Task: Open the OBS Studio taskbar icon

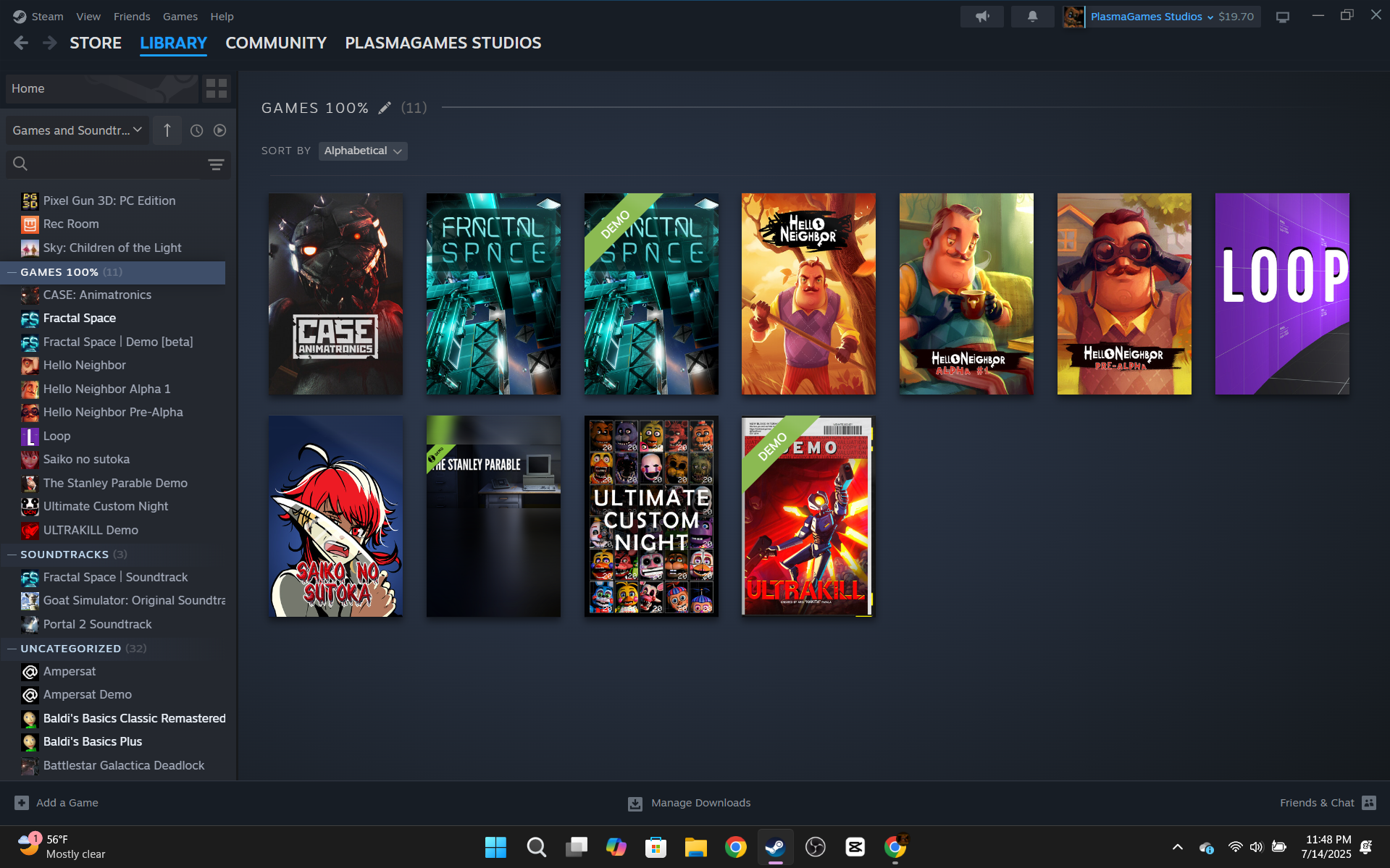Action: point(816,847)
